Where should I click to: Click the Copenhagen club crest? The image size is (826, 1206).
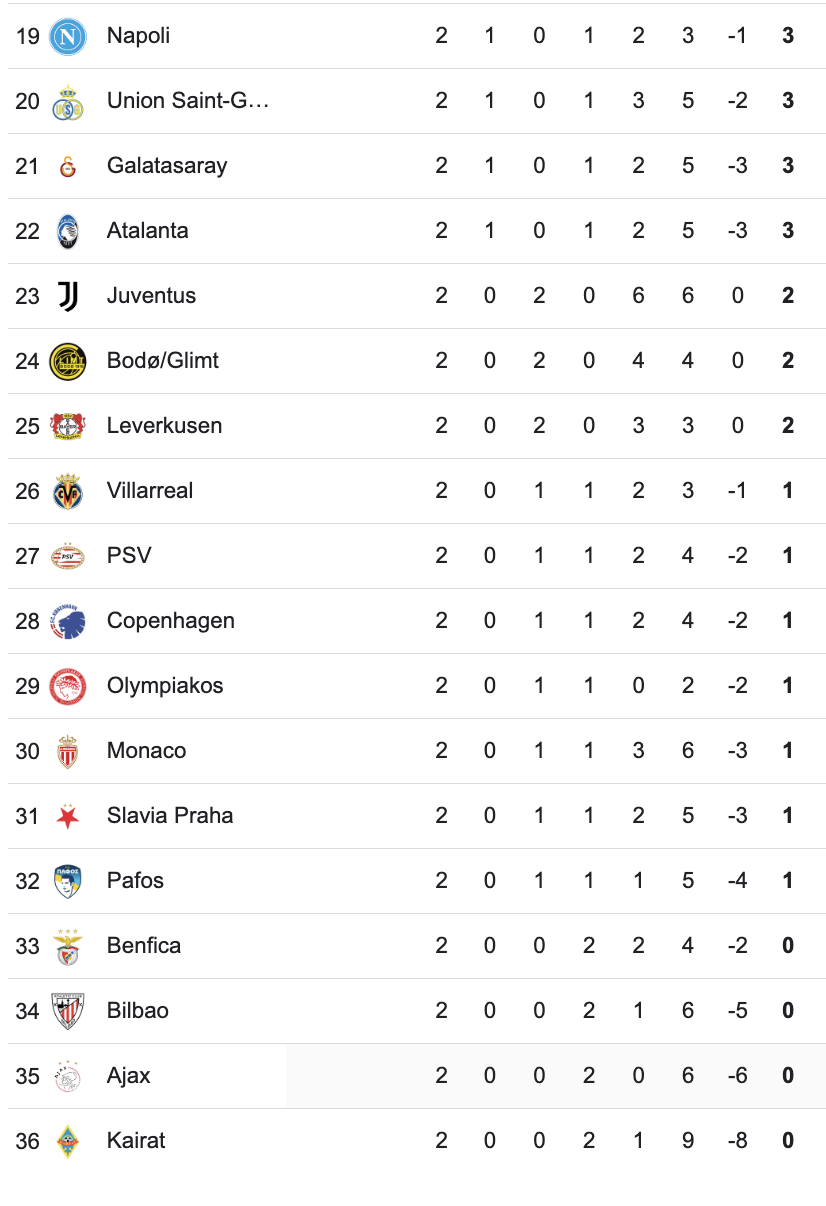[x=68, y=621]
